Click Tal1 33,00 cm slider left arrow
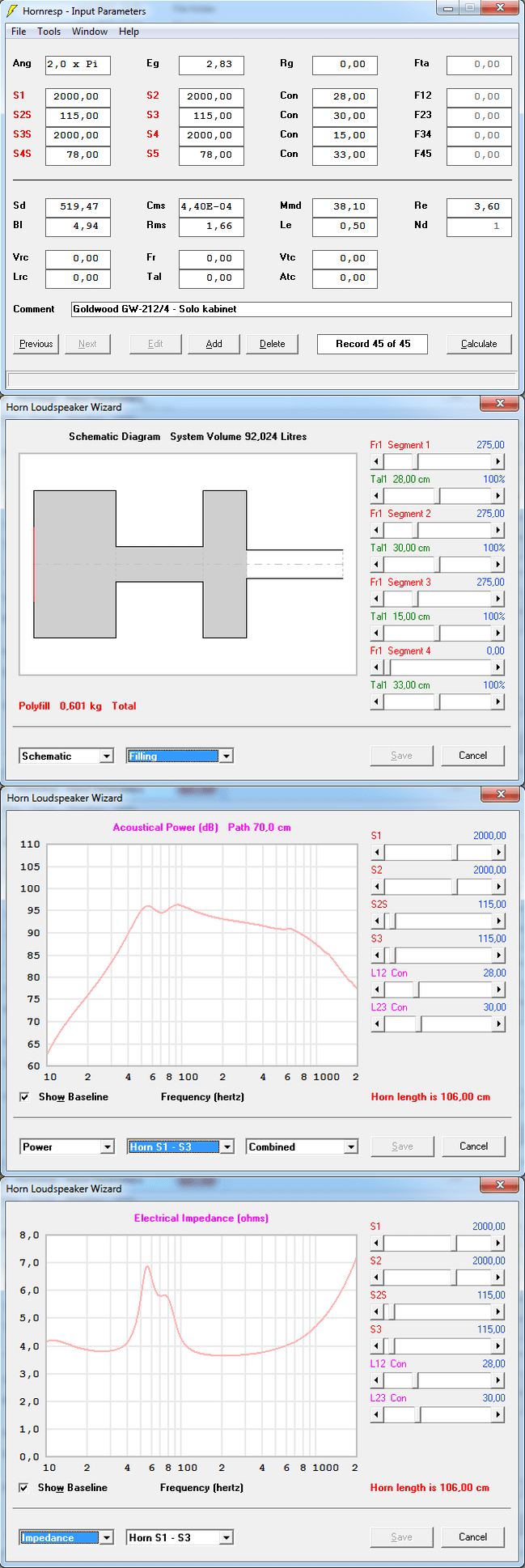 click(377, 701)
